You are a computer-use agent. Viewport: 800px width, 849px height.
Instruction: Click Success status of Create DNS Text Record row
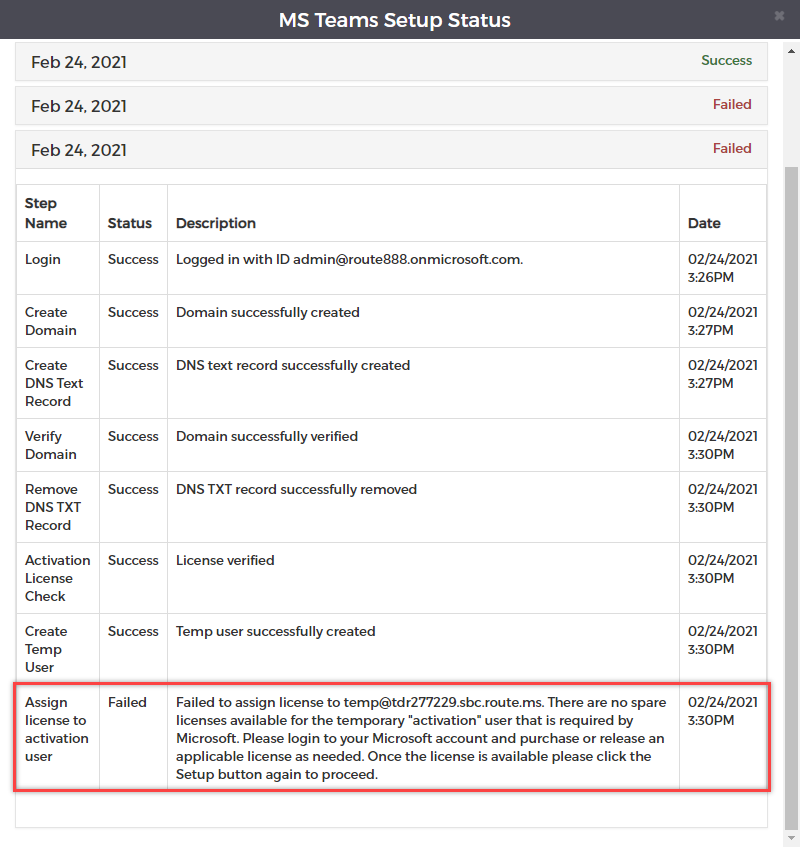tap(133, 365)
